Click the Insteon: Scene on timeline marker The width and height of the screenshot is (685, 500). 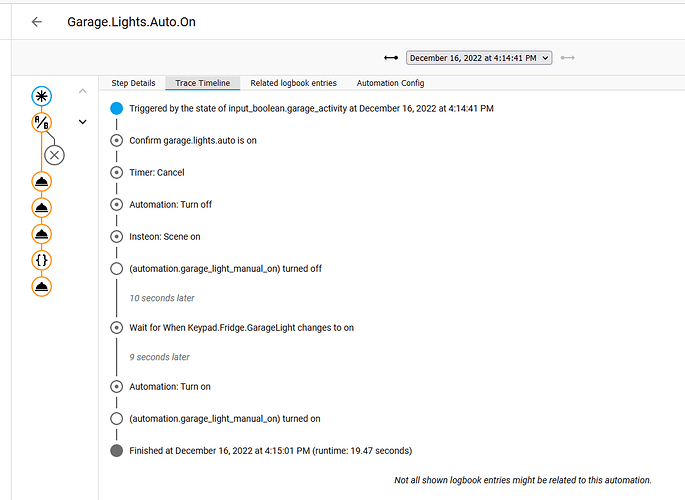117,236
